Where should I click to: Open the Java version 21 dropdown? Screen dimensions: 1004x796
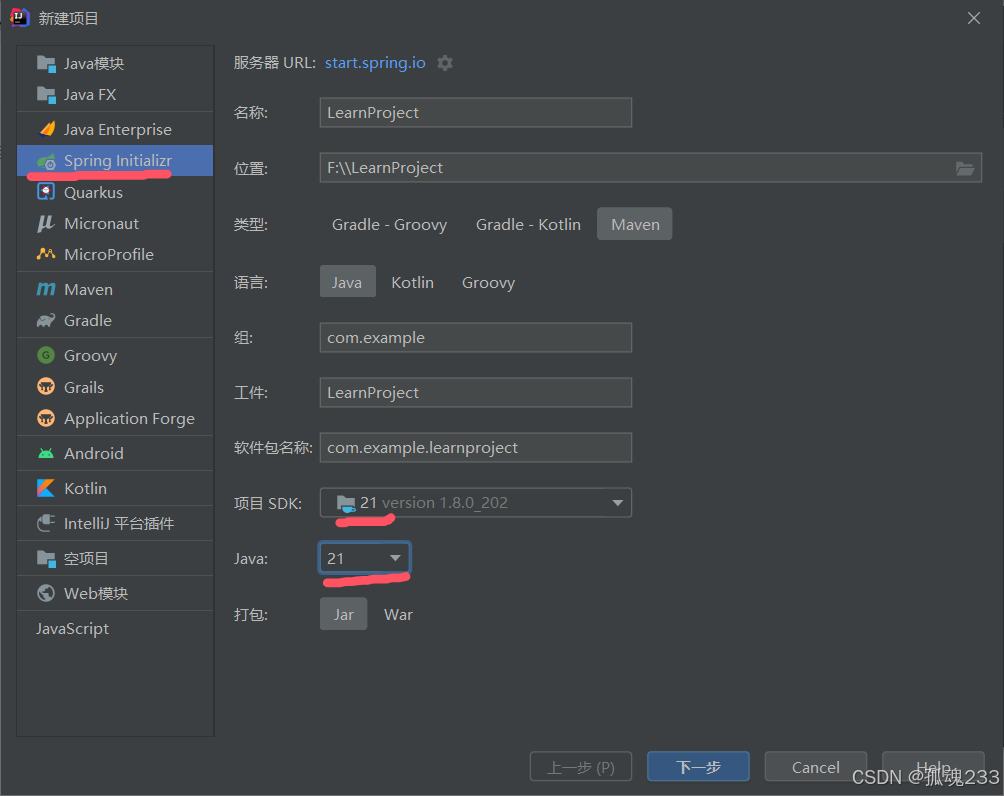(364, 558)
